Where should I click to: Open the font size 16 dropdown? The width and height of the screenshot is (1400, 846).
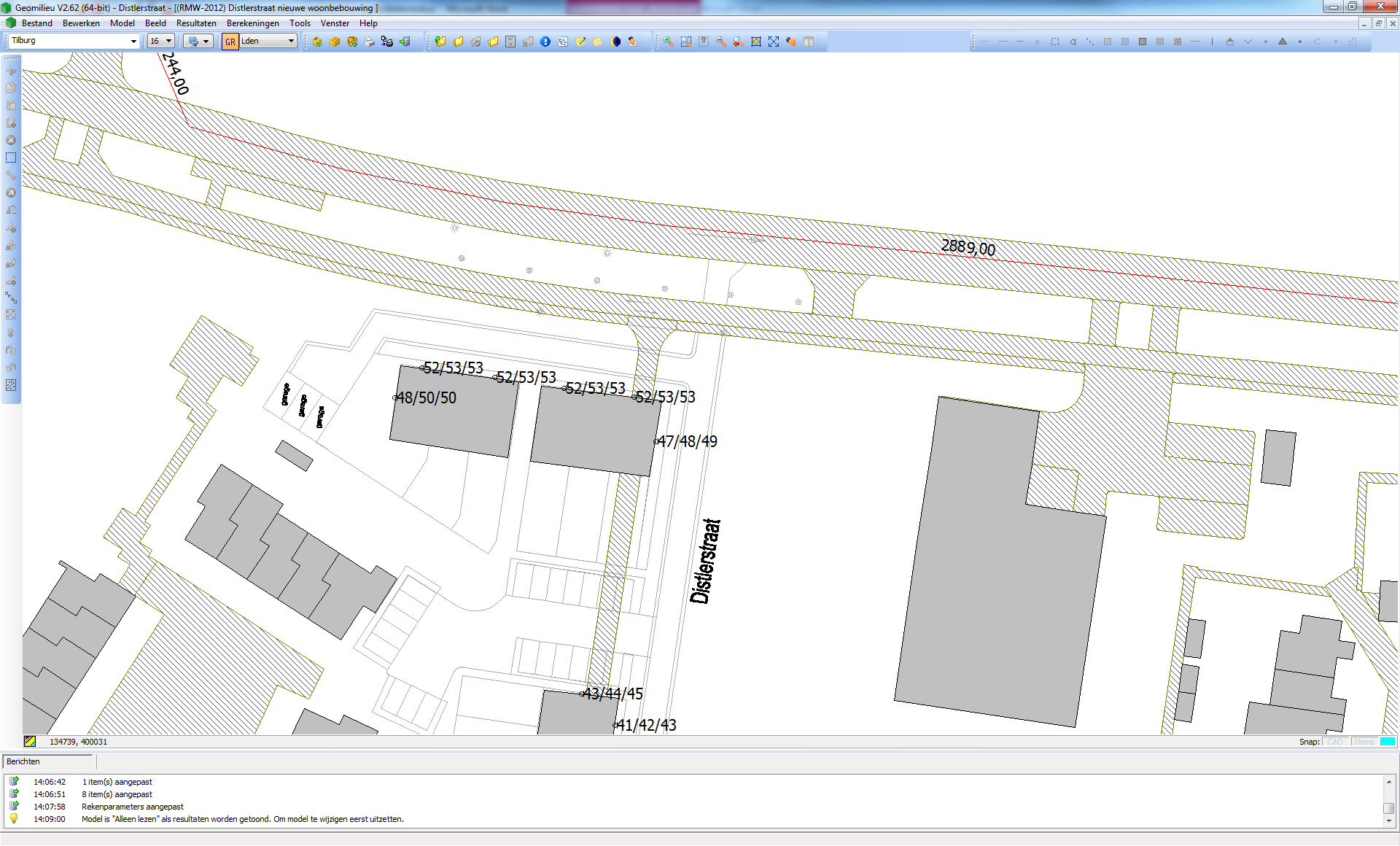coord(160,41)
